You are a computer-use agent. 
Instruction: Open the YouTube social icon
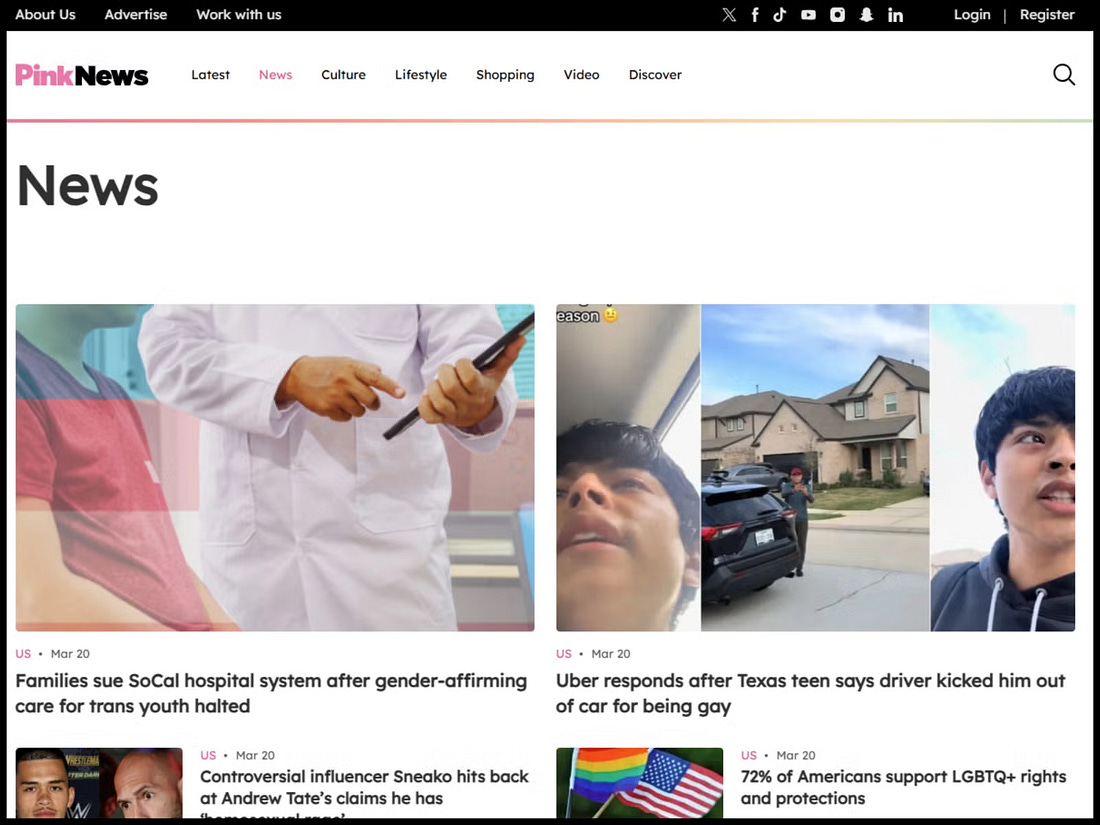808,15
